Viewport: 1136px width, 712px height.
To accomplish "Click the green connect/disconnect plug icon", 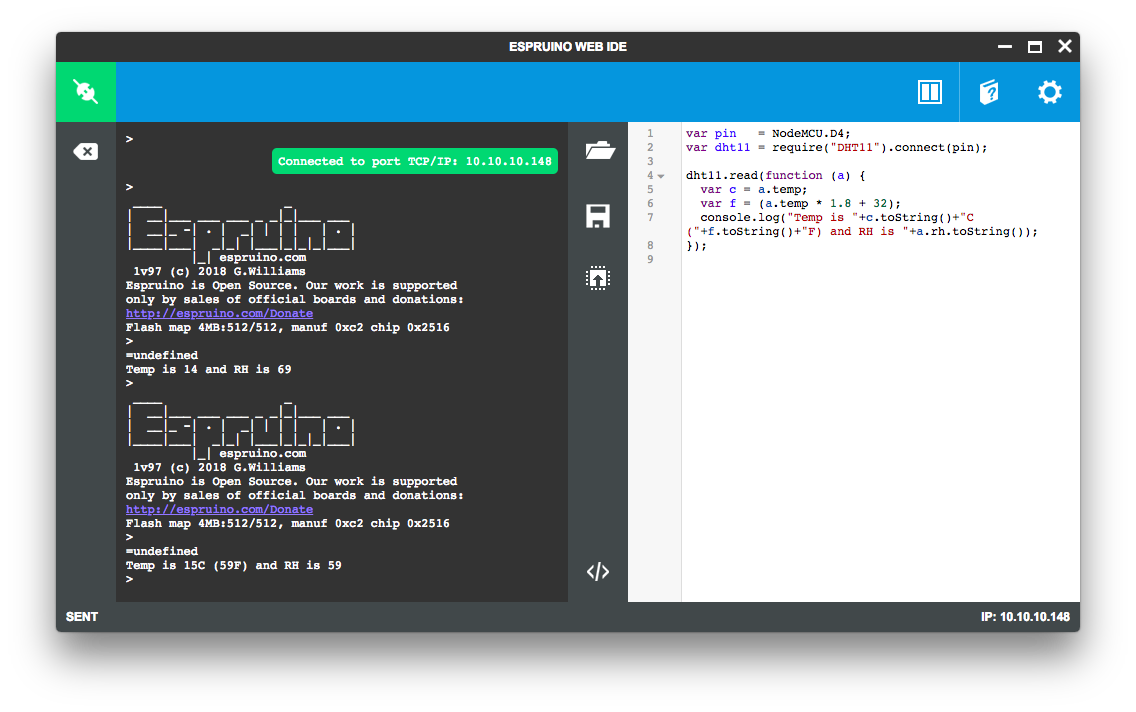I will (x=85, y=92).
